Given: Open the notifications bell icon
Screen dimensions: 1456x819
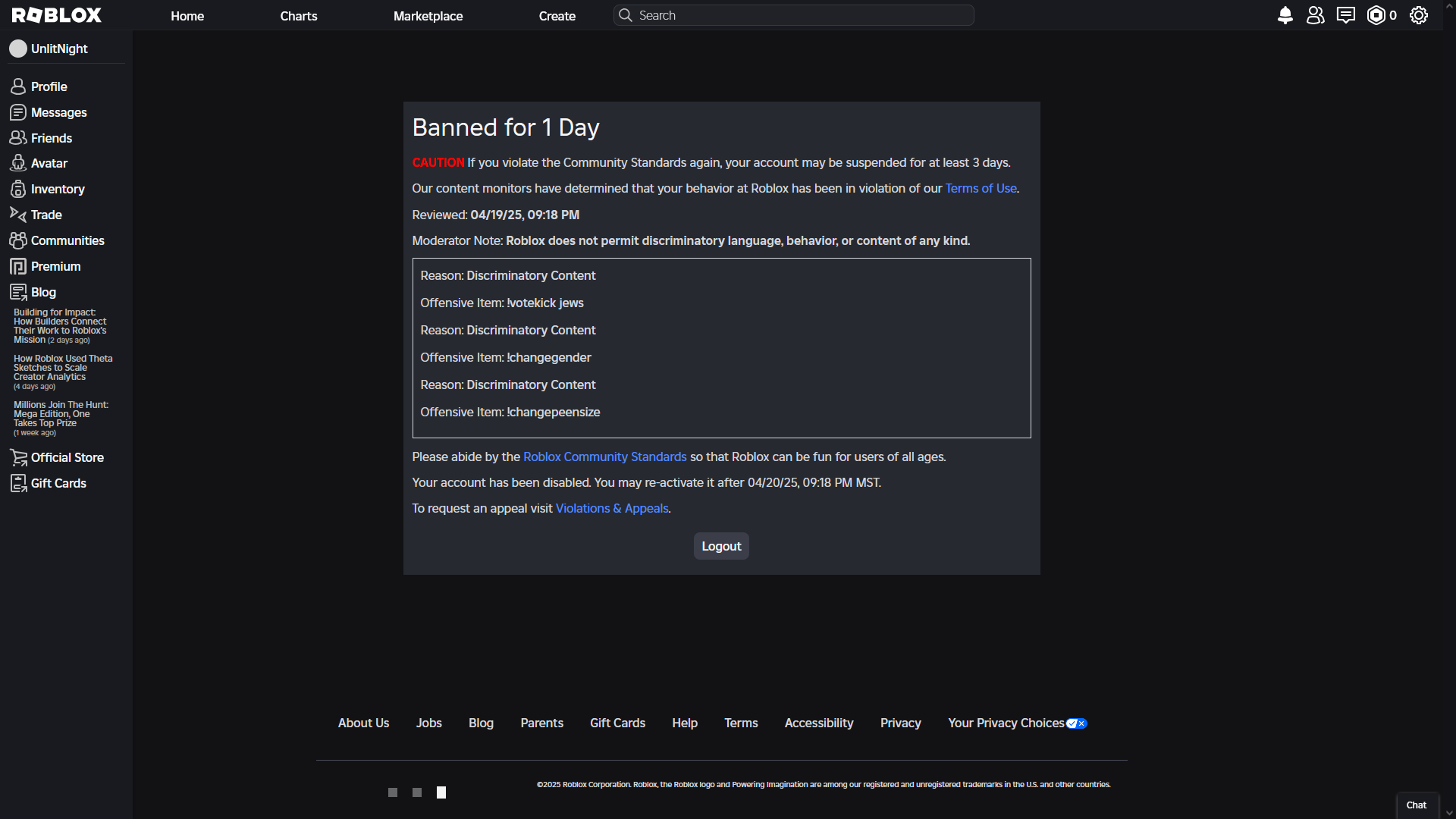Looking at the screenshot, I should [1285, 15].
